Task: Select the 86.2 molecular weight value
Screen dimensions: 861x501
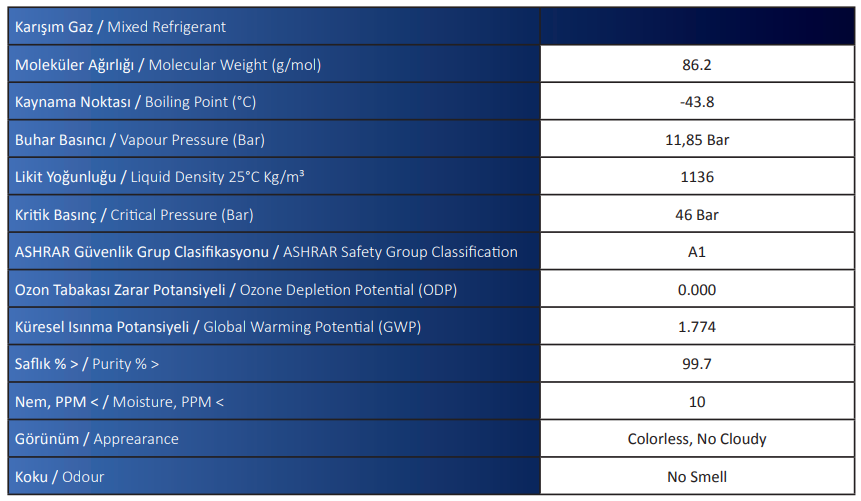Action: pyautogui.click(x=697, y=64)
